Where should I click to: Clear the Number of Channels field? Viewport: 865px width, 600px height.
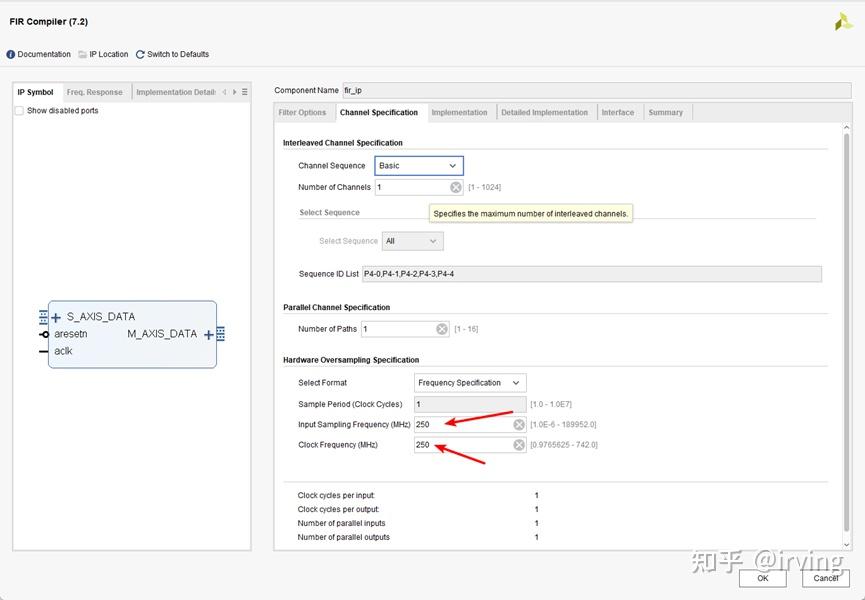pos(456,188)
